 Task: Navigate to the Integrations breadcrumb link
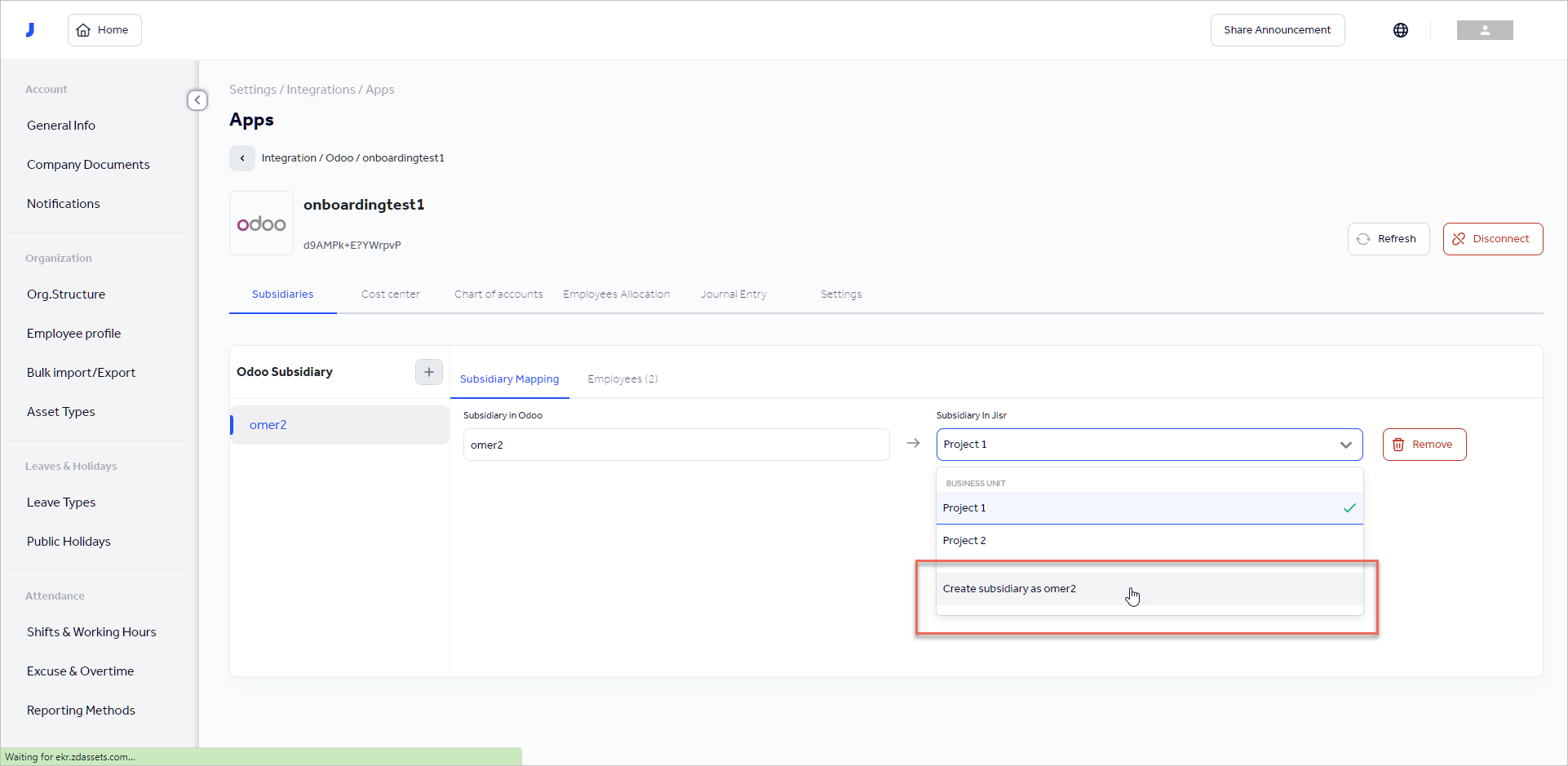(x=320, y=89)
